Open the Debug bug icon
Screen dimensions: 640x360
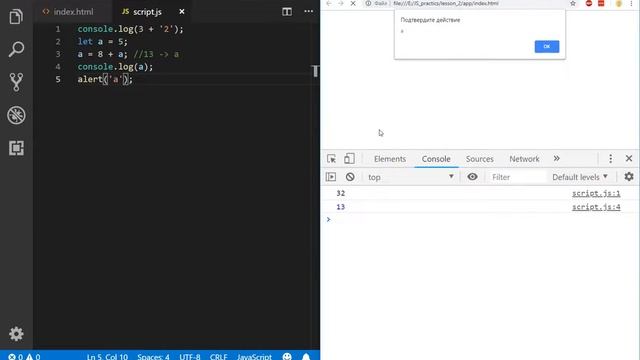click(x=16, y=115)
